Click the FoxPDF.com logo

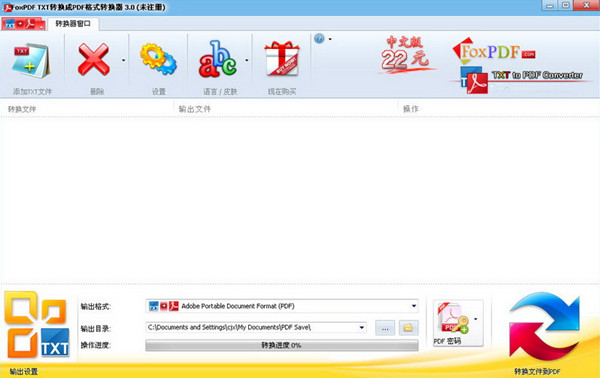(494, 51)
